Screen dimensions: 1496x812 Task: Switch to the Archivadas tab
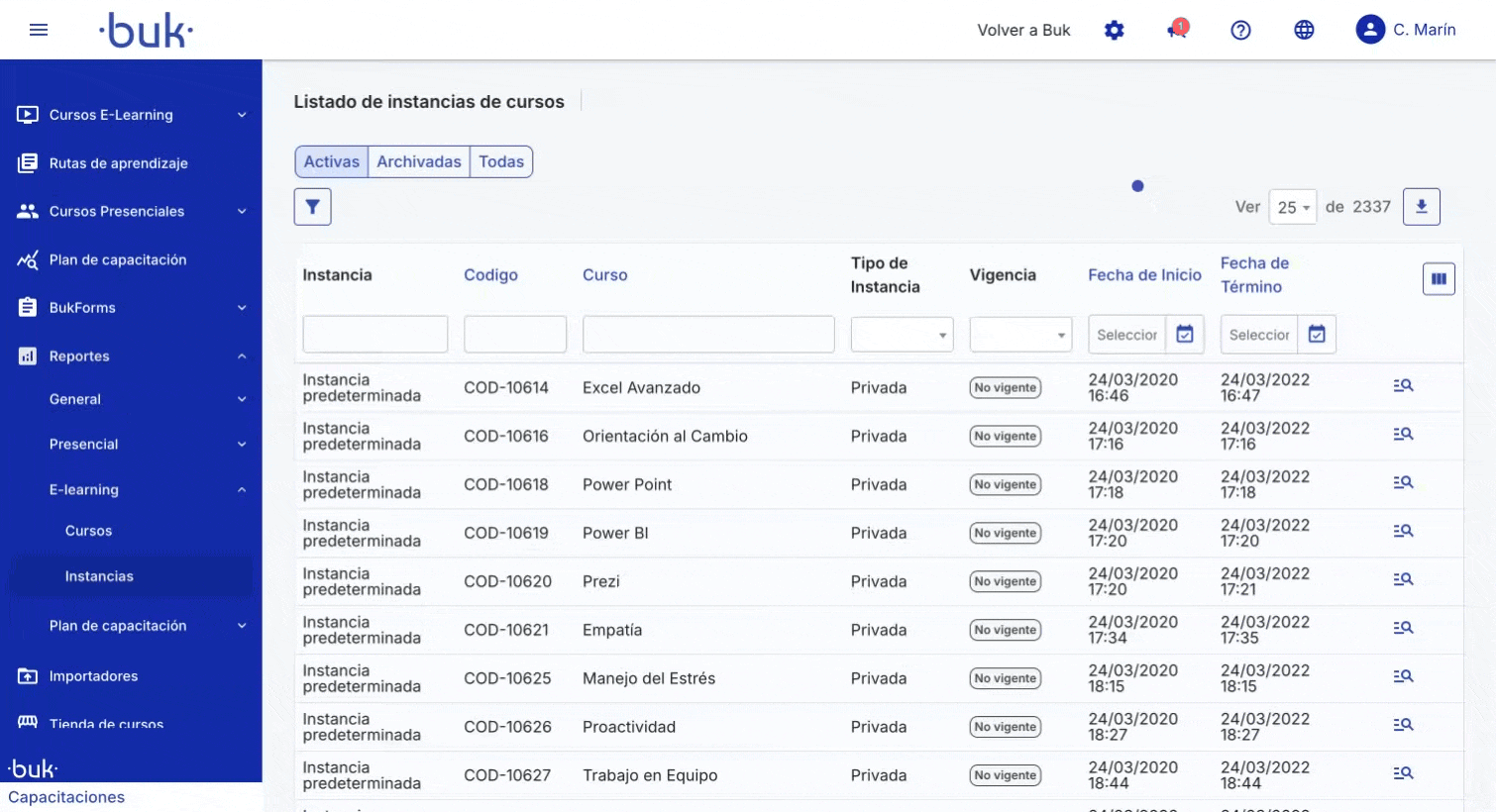point(418,161)
